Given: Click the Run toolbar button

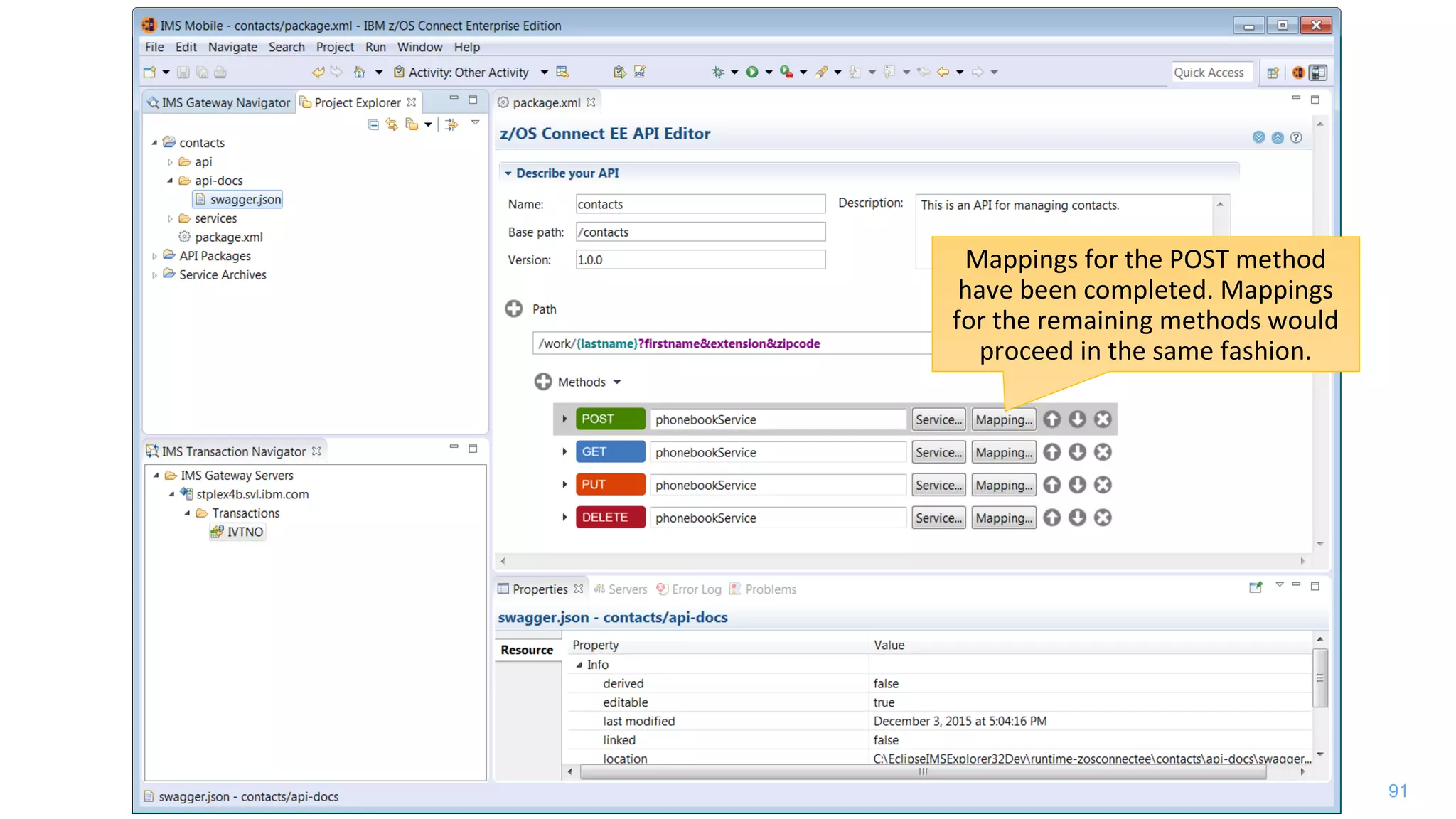Looking at the screenshot, I should [x=751, y=72].
